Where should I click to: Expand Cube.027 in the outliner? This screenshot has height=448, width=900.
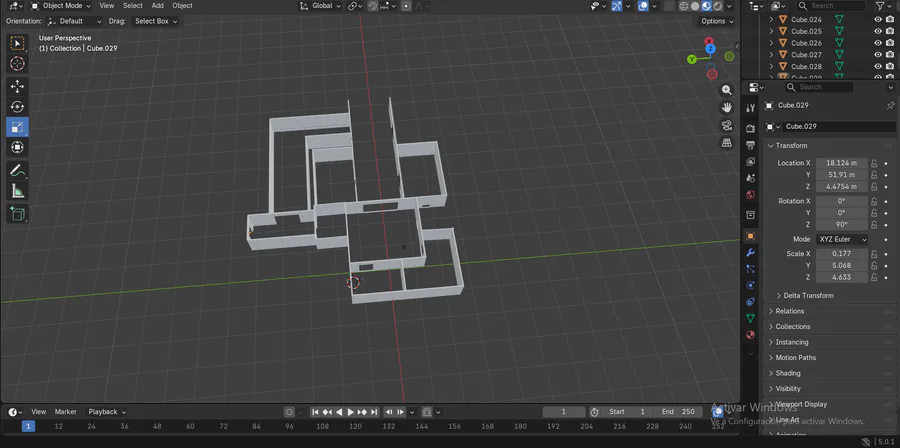(x=771, y=55)
